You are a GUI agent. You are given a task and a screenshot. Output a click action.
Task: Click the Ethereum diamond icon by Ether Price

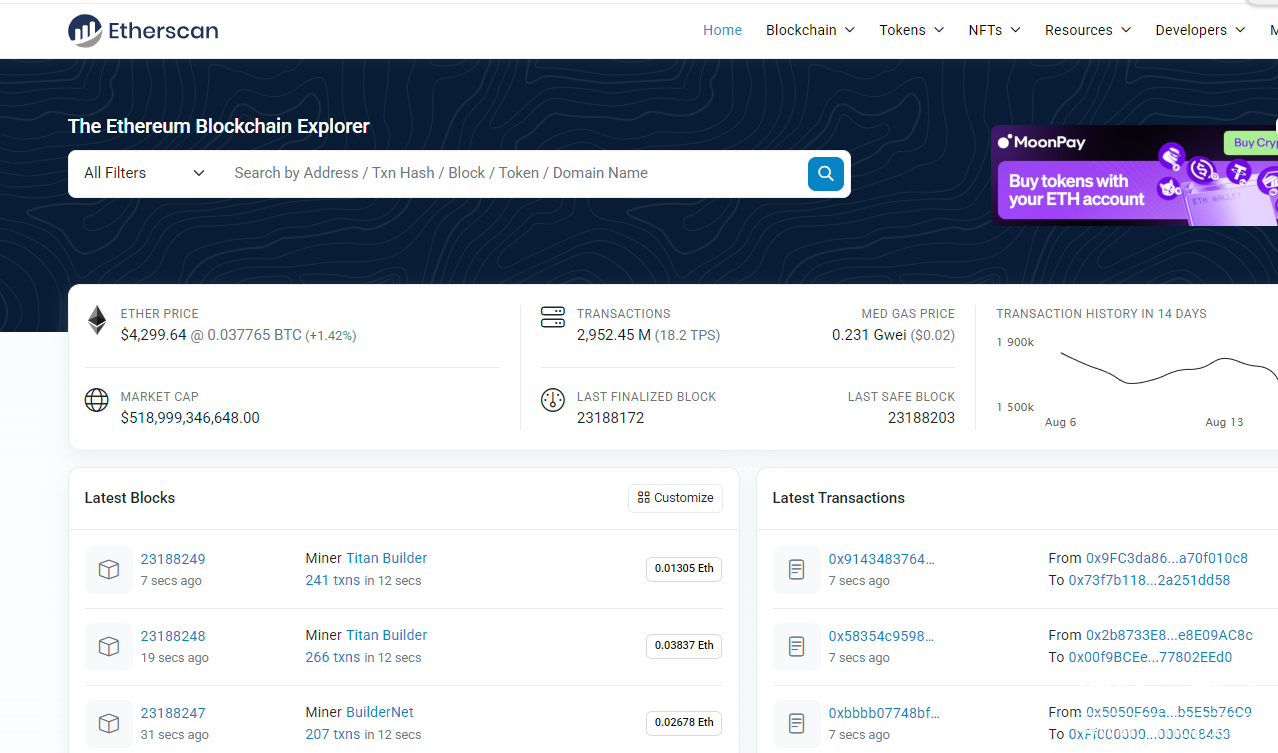click(97, 321)
